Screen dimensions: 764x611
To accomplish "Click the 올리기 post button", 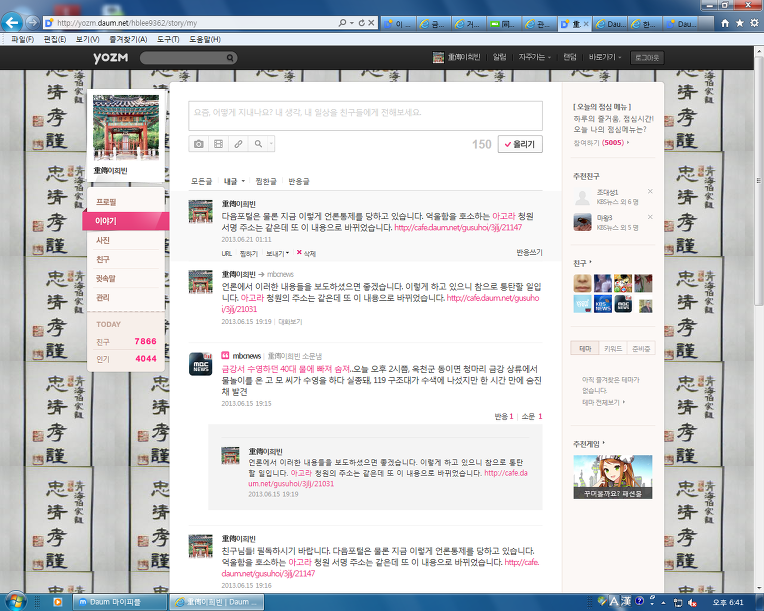I will coord(520,144).
